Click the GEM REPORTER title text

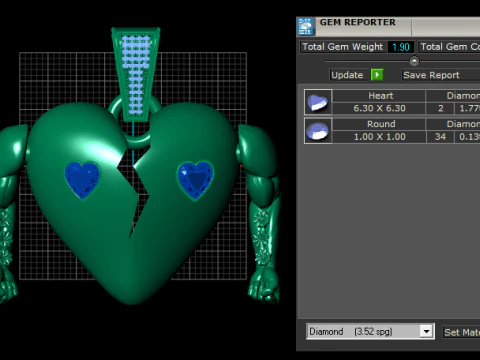[x=358, y=22]
